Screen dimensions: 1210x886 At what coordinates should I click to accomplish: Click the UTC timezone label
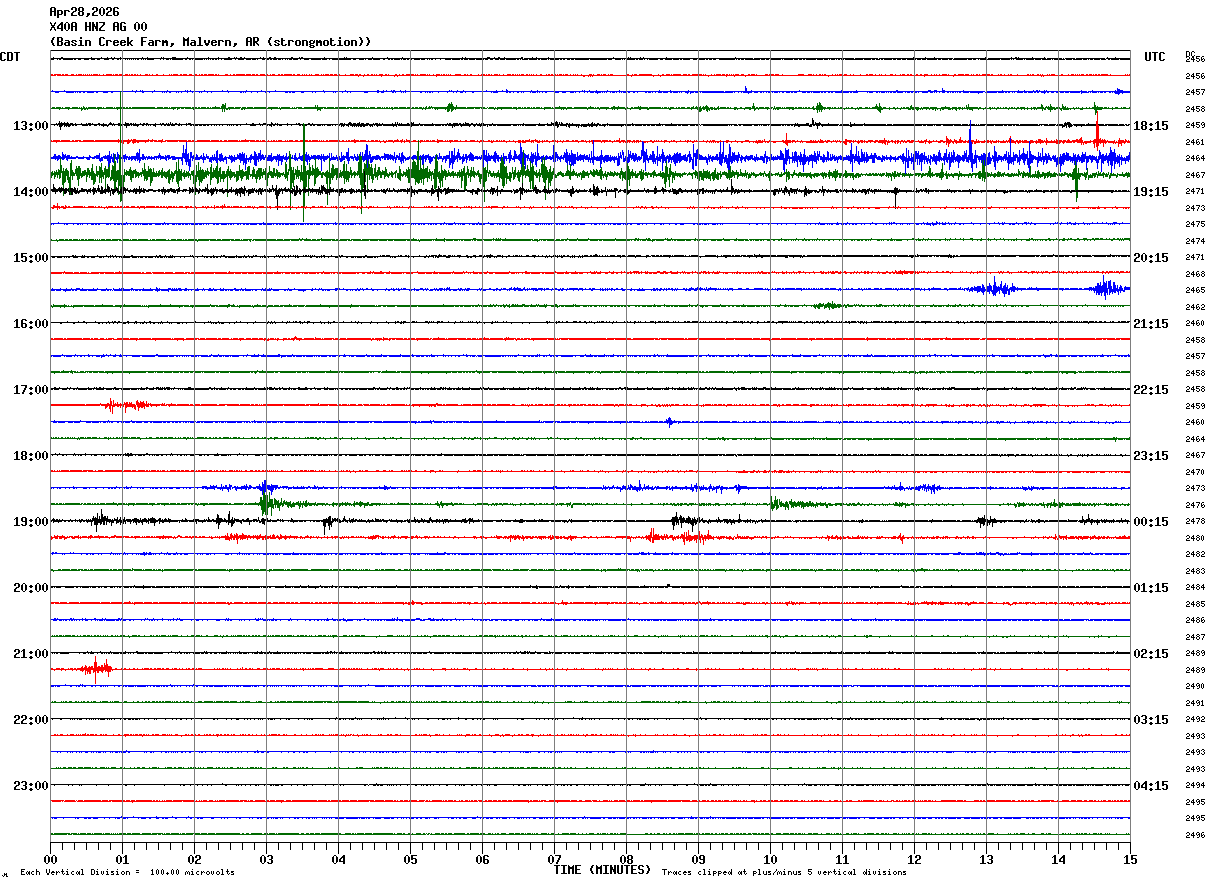pyautogui.click(x=1155, y=57)
